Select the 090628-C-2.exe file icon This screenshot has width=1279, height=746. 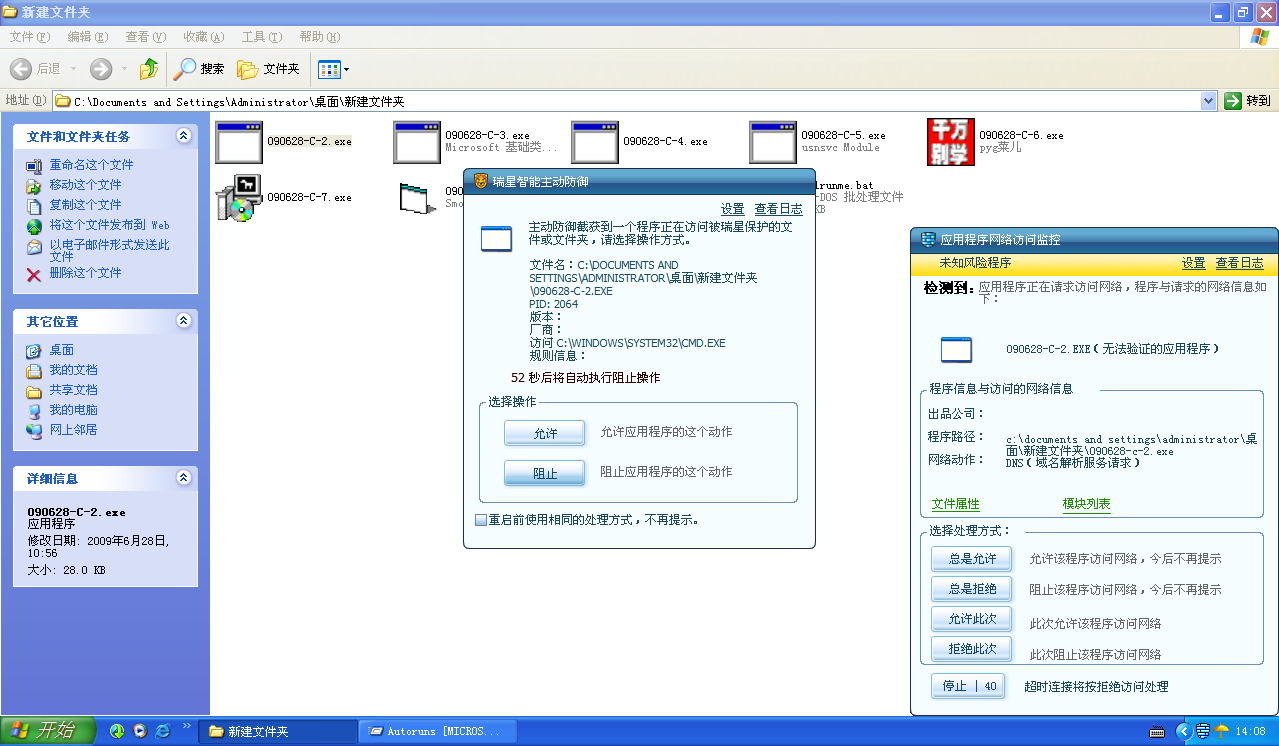coord(239,142)
